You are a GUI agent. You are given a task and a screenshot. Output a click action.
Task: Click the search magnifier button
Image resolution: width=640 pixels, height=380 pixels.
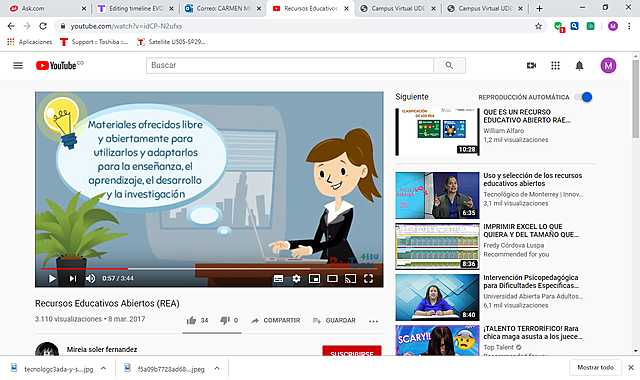(x=449, y=65)
